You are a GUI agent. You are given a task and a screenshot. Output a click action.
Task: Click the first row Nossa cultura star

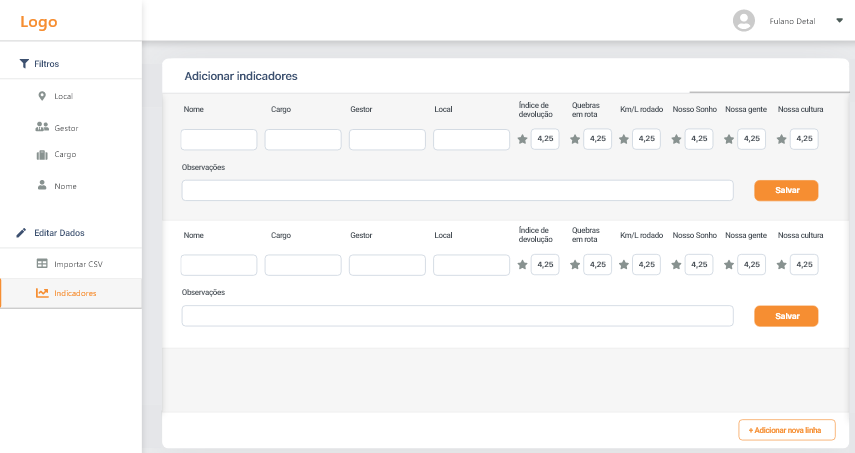click(x=781, y=139)
